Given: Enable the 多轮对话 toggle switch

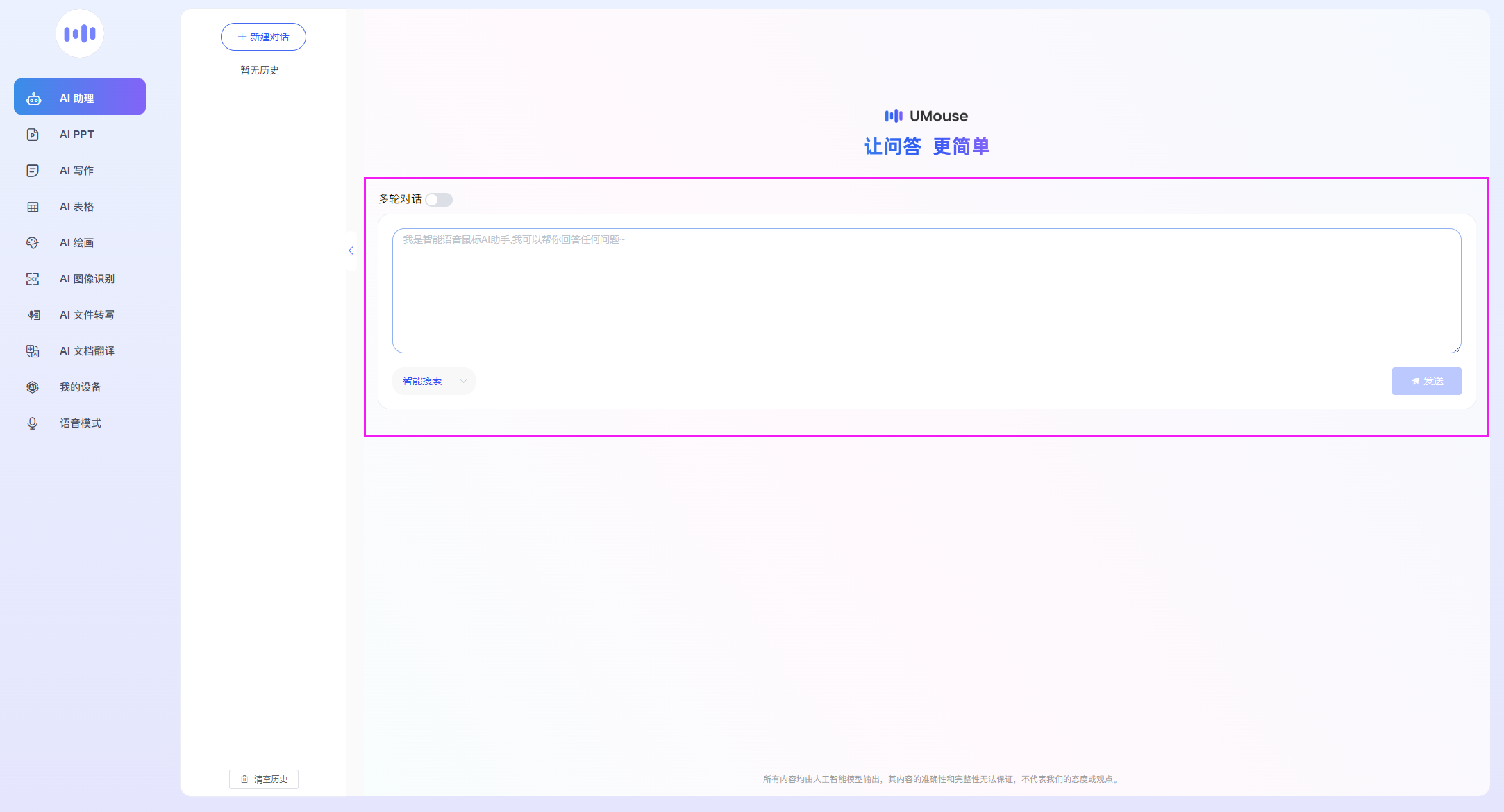Looking at the screenshot, I should (x=439, y=200).
